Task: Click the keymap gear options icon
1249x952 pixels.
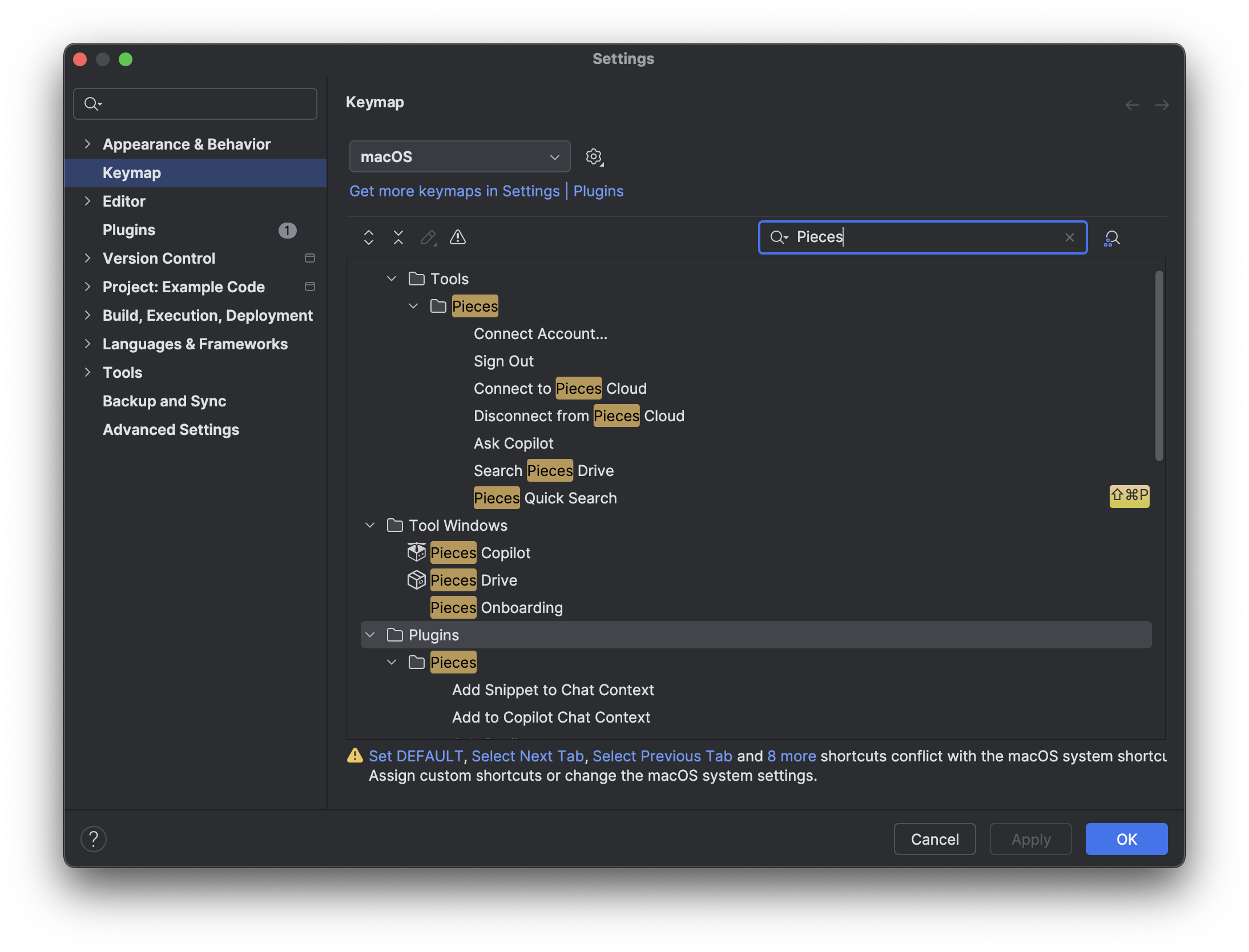Action: tap(594, 156)
